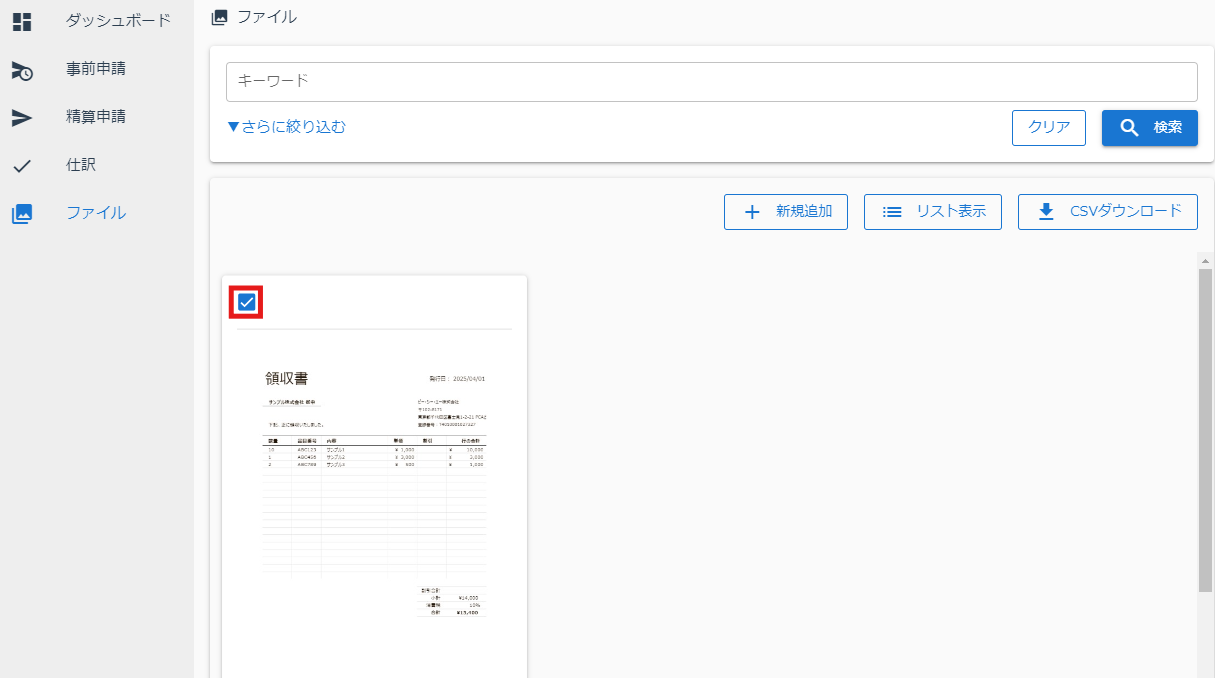
Task: Click the ファイル image icon in sidebar
Action: pos(22,213)
